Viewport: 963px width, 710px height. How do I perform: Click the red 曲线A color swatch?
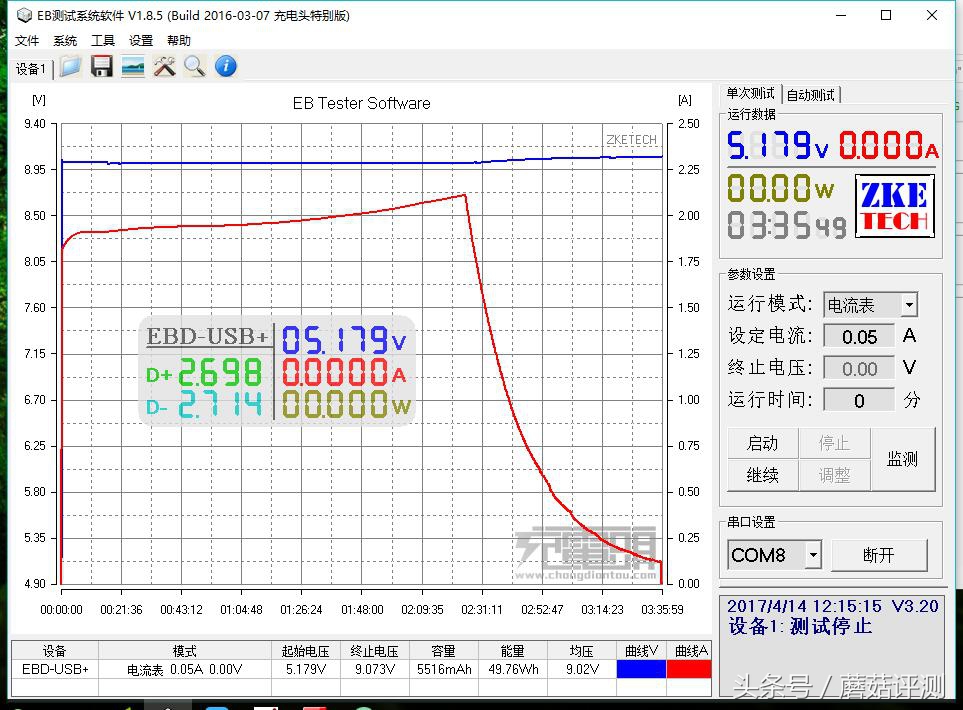pos(689,669)
